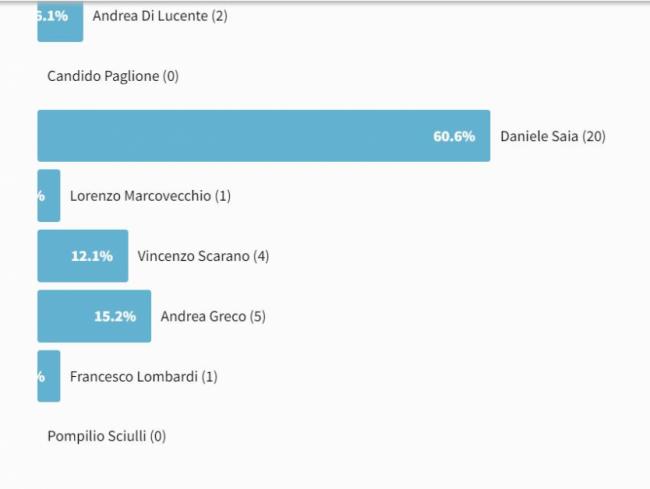Viewport: 650px width, 489px height.
Task: Click the 12.1% percentage text
Action: [x=92, y=256]
